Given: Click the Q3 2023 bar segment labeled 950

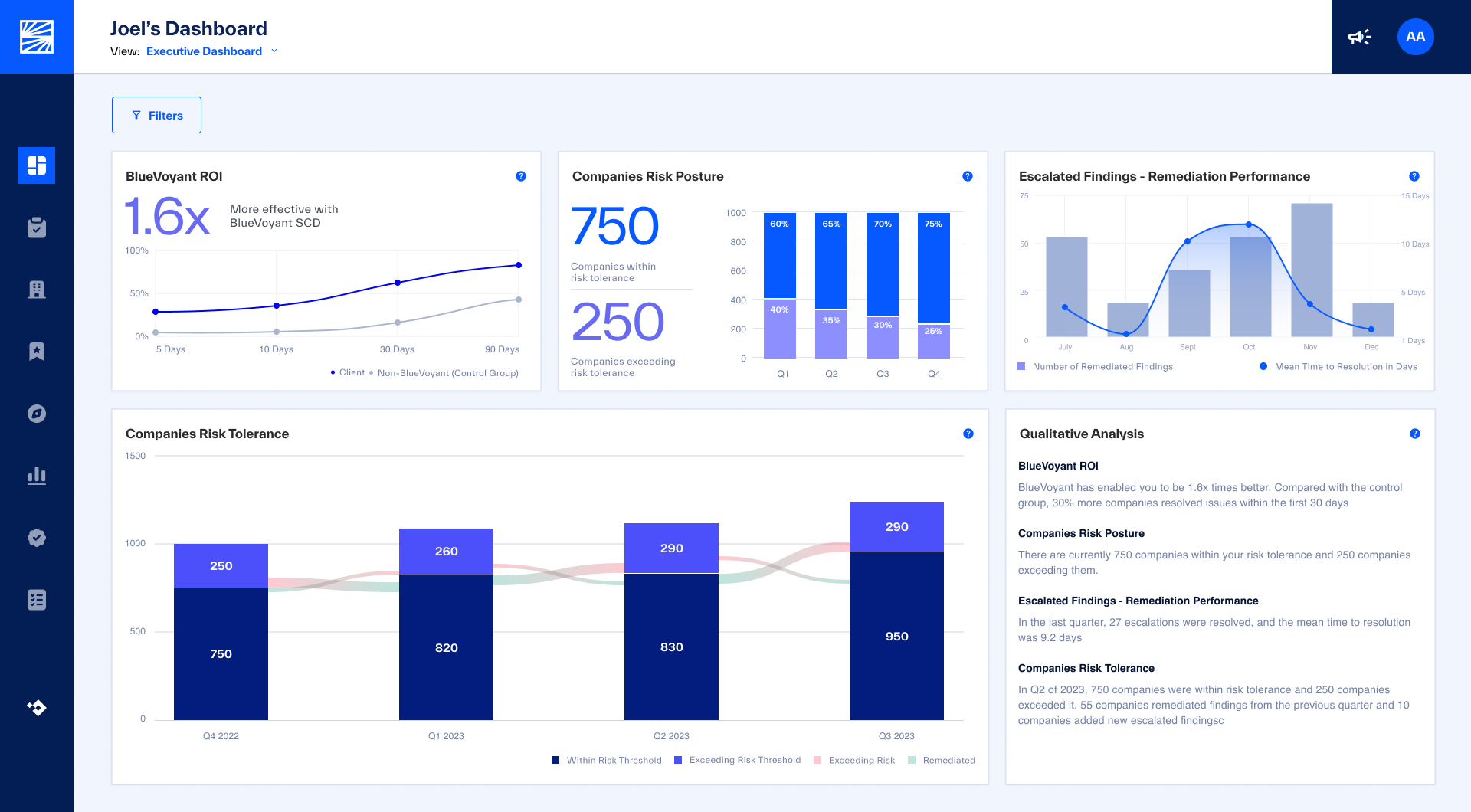Looking at the screenshot, I should click(896, 637).
